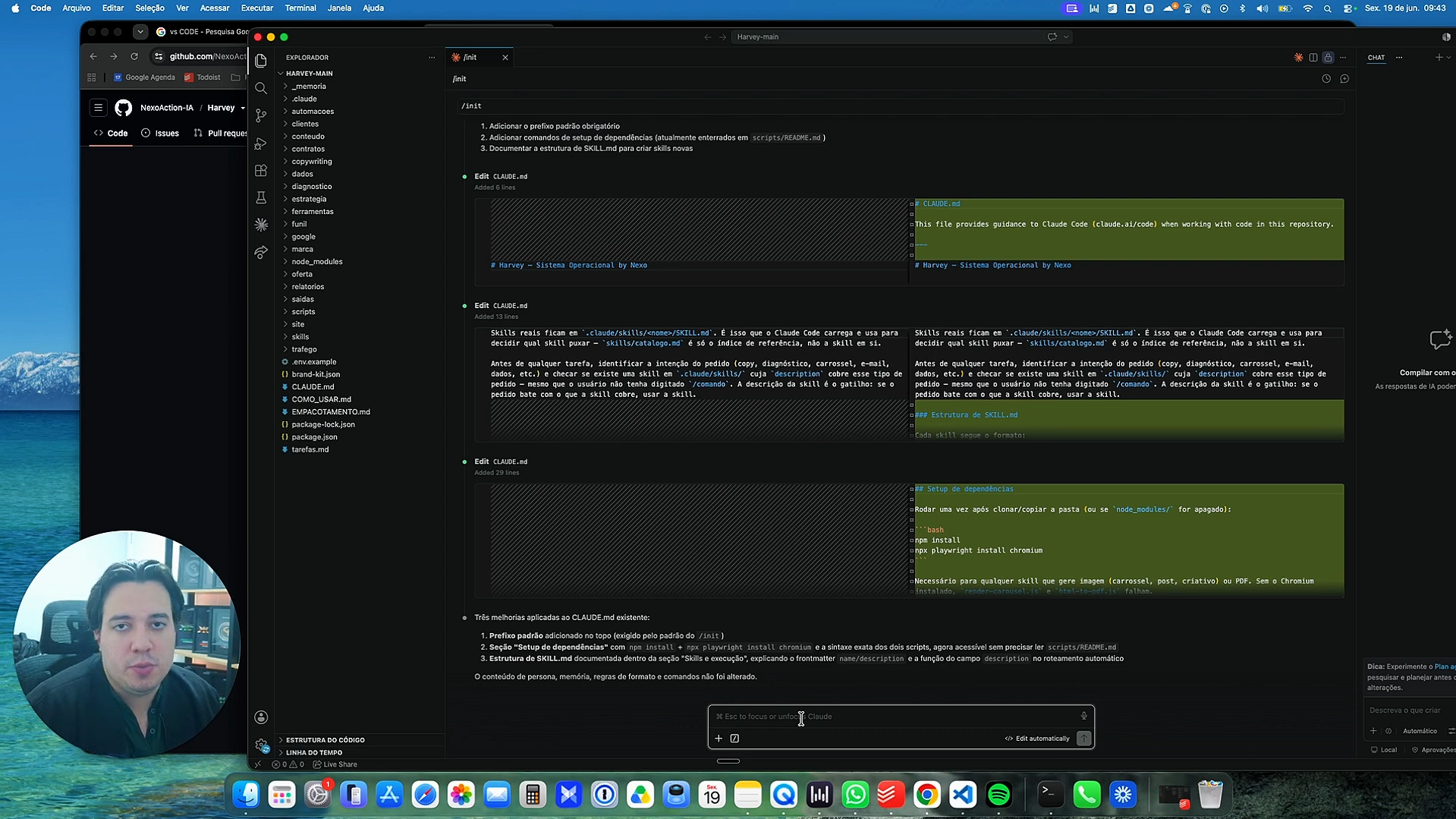This screenshot has width=1456, height=819.
Task: Split the editor to the right
Action: click(1313, 58)
